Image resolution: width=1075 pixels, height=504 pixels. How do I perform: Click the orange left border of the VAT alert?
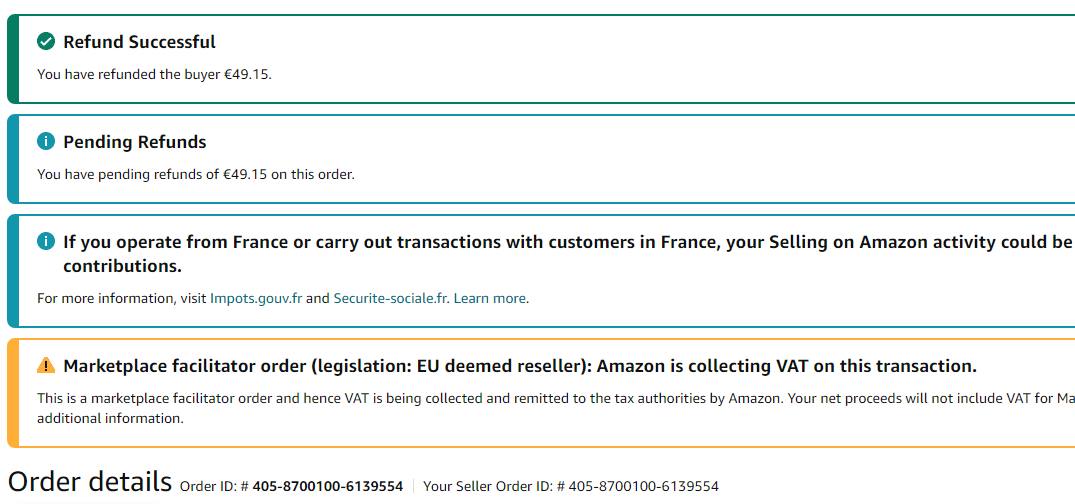click(x=12, y=393)
